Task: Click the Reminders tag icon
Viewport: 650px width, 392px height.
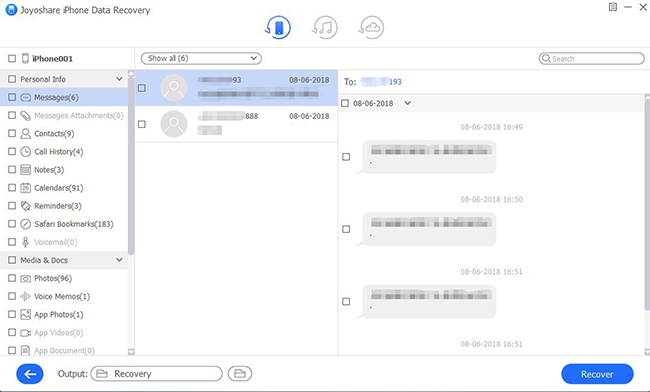Action: pos(26,206)
